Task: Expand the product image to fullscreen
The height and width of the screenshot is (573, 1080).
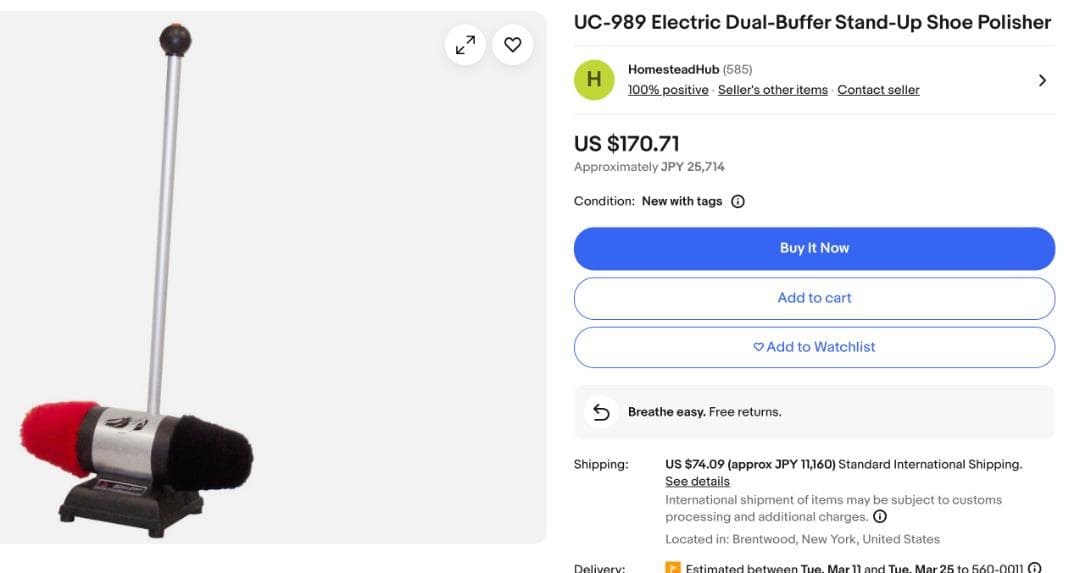Action: 465,45
